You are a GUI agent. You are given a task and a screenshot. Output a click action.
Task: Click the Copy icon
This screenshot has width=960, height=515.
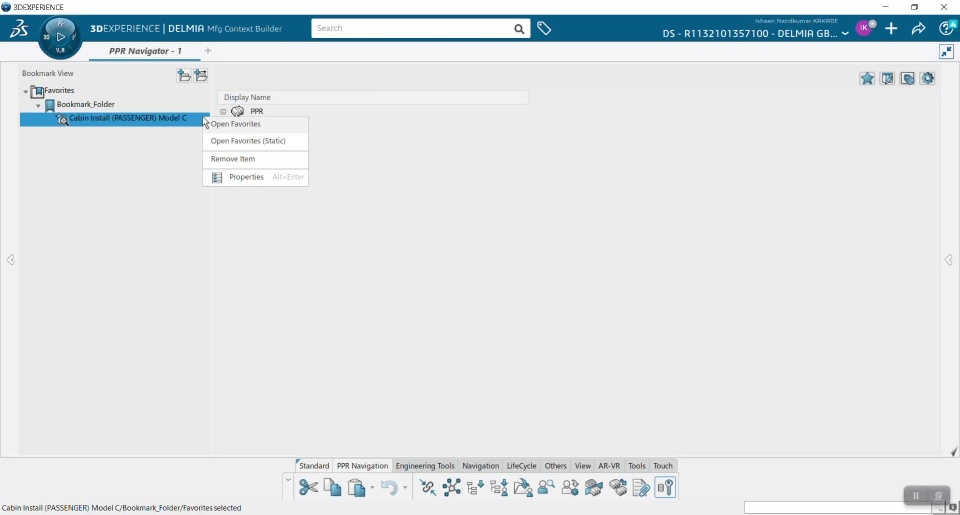[332, 487]
